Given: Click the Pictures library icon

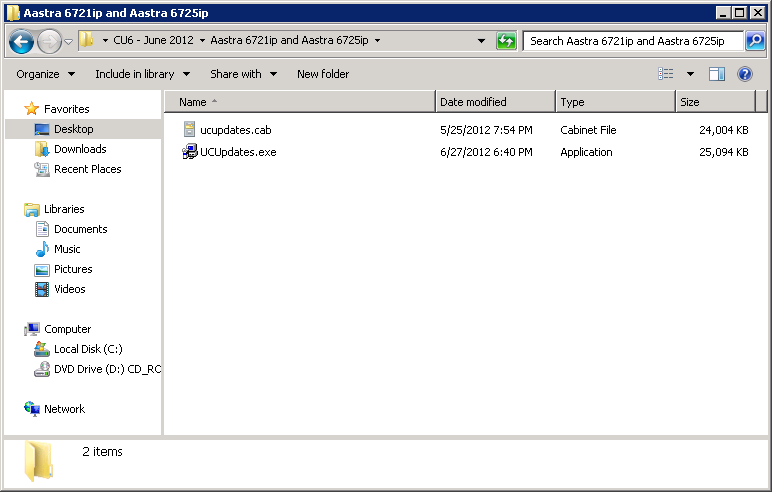Looking at the screenshot, I should (42, 269).
